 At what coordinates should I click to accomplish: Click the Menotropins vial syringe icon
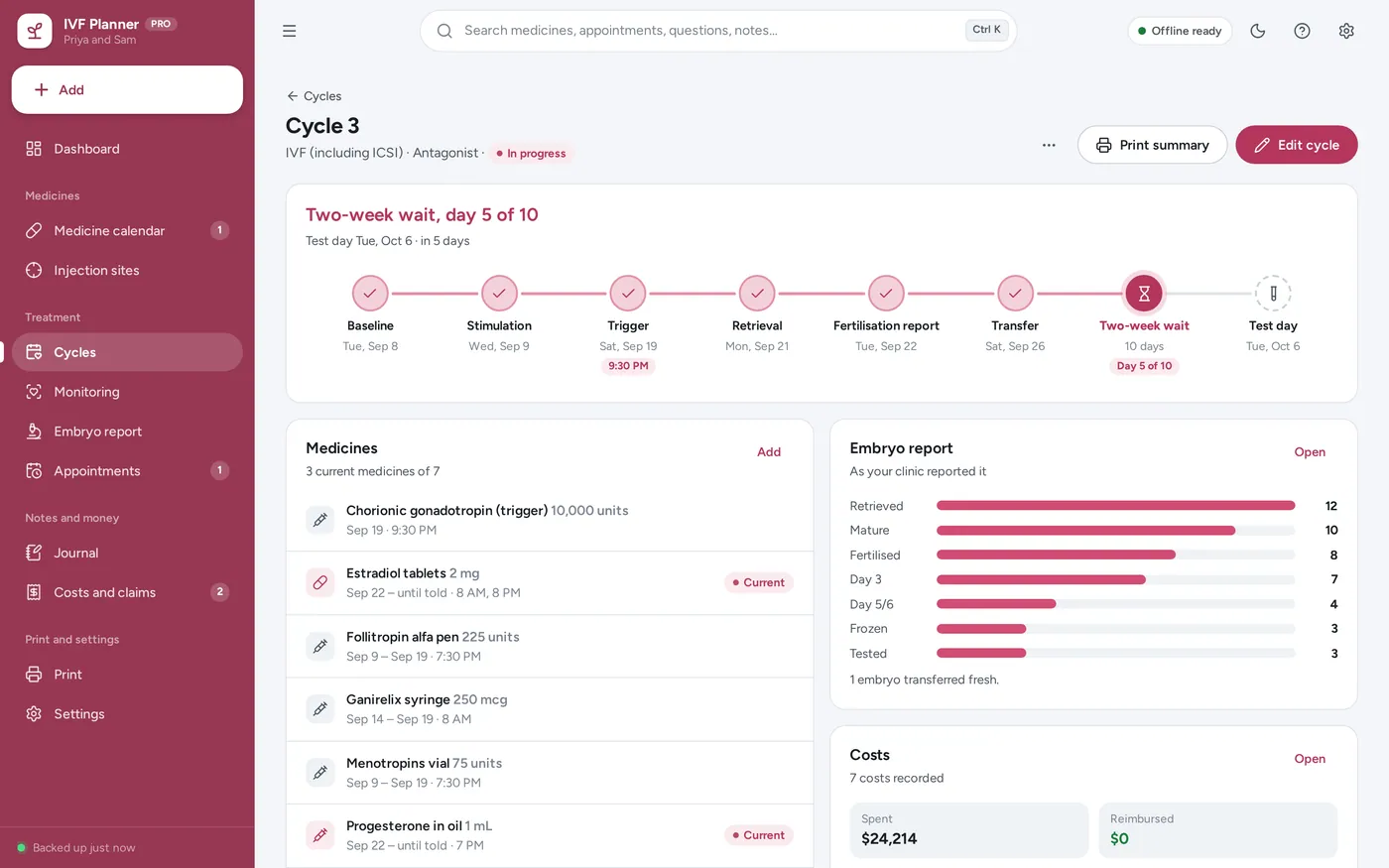320,773
